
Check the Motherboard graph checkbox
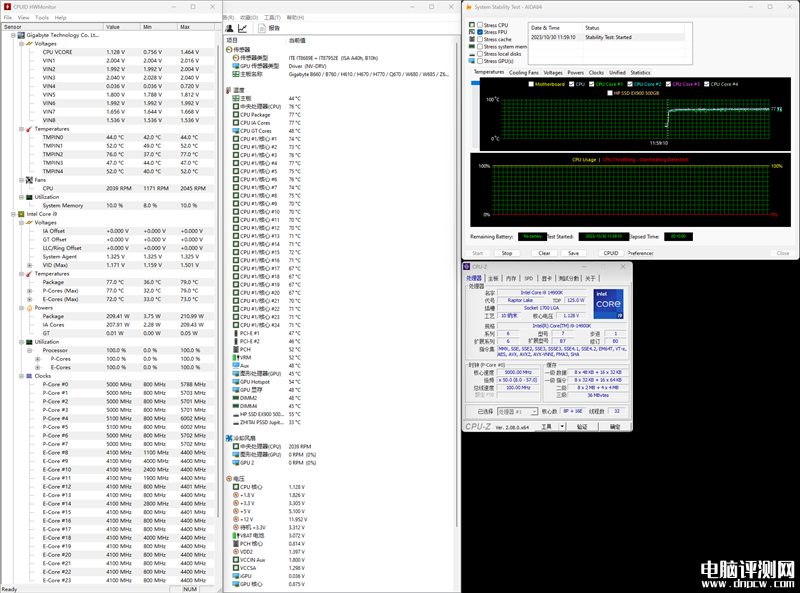coord(531,84)
